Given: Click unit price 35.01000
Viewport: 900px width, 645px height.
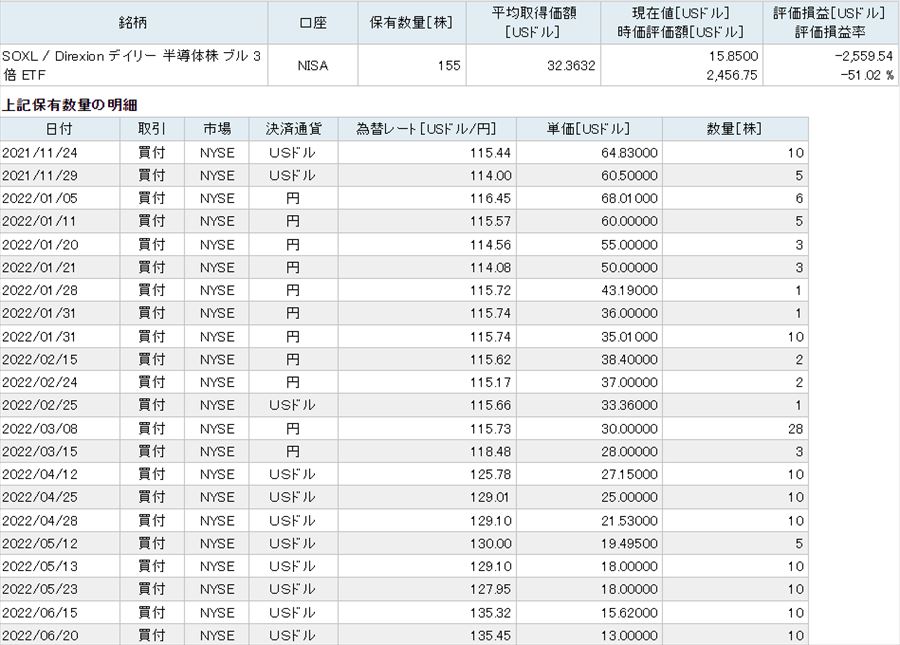Looking at the screenshot, I should click(x=629, y=337).
